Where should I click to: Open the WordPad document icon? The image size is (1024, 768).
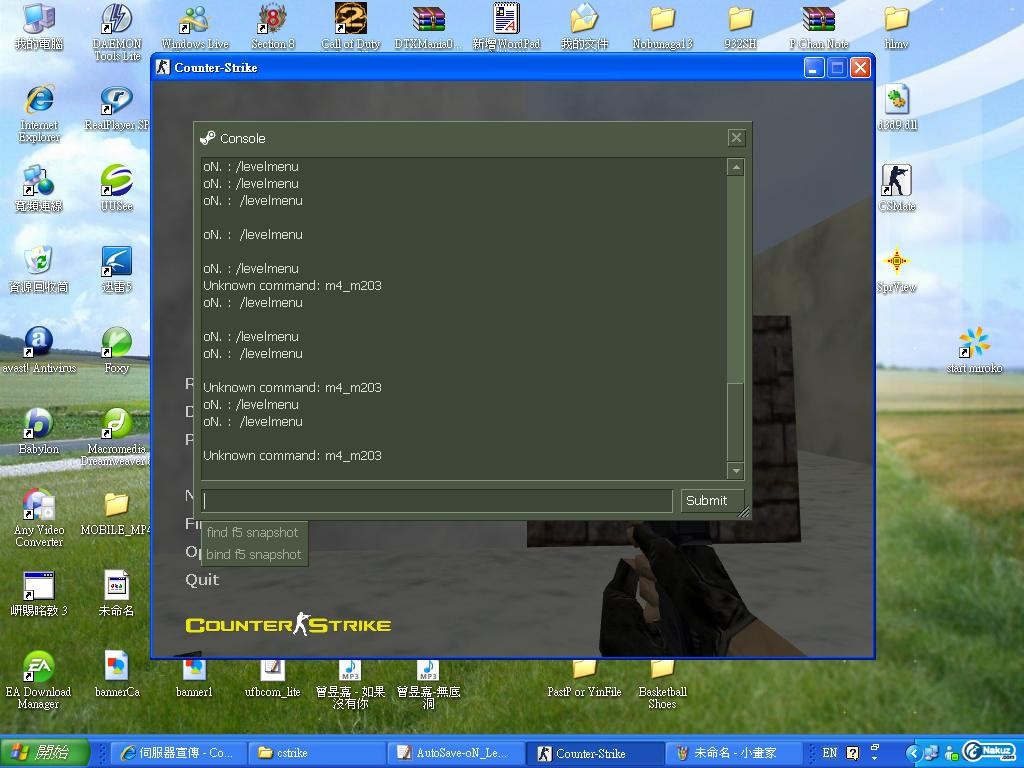[x=506, y=26]
